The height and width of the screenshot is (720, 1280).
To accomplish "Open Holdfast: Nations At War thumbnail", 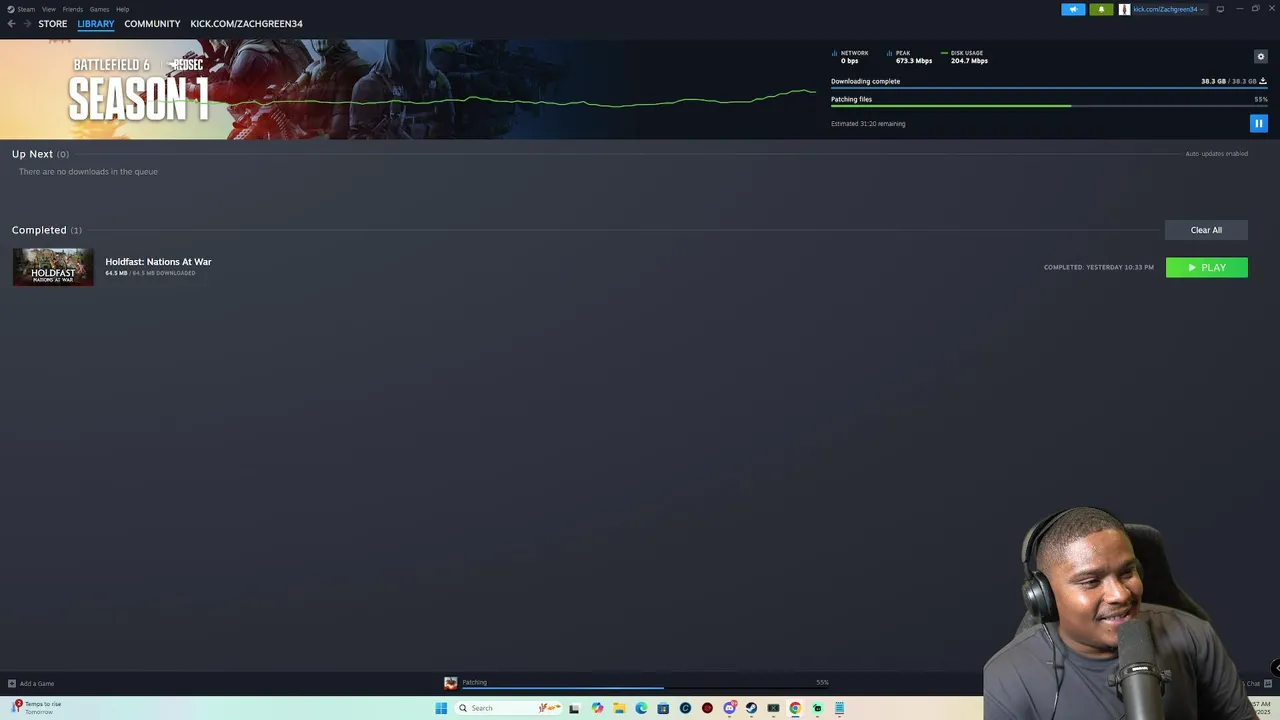I will pyautogui.click(x=53, y=267).
